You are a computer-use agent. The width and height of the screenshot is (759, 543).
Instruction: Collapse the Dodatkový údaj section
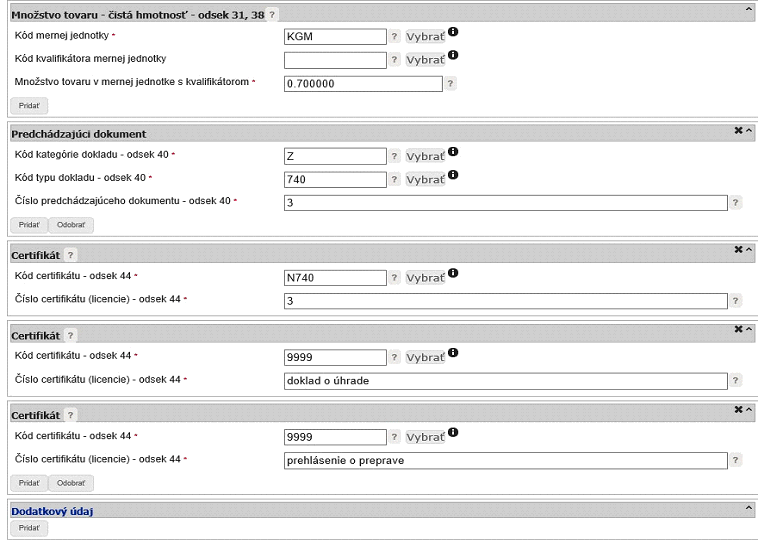tap(749, 508)
